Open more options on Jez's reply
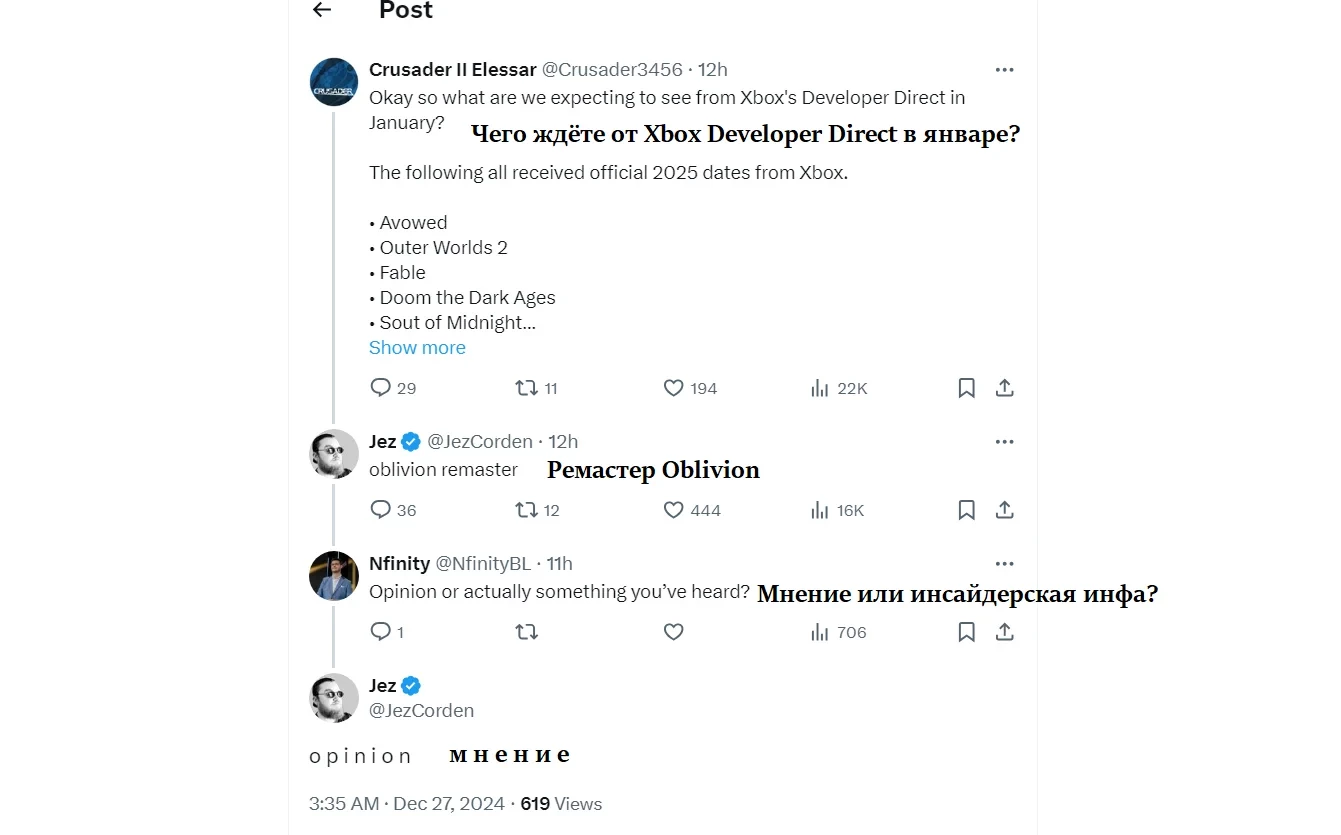 [x=1004, y=442]
